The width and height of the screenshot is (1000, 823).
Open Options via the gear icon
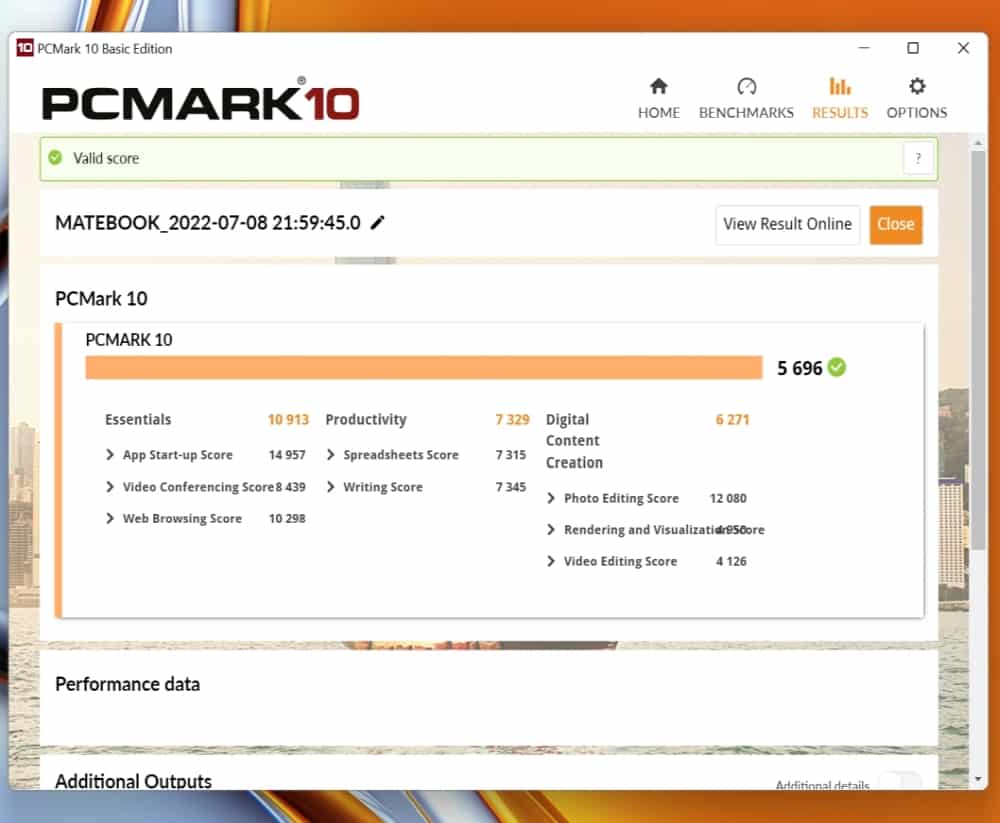[916, 87]
